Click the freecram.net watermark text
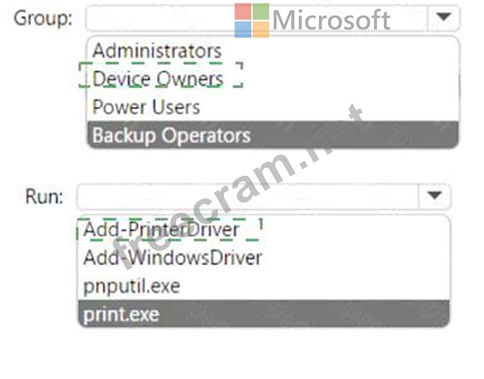 coord(238,187)
